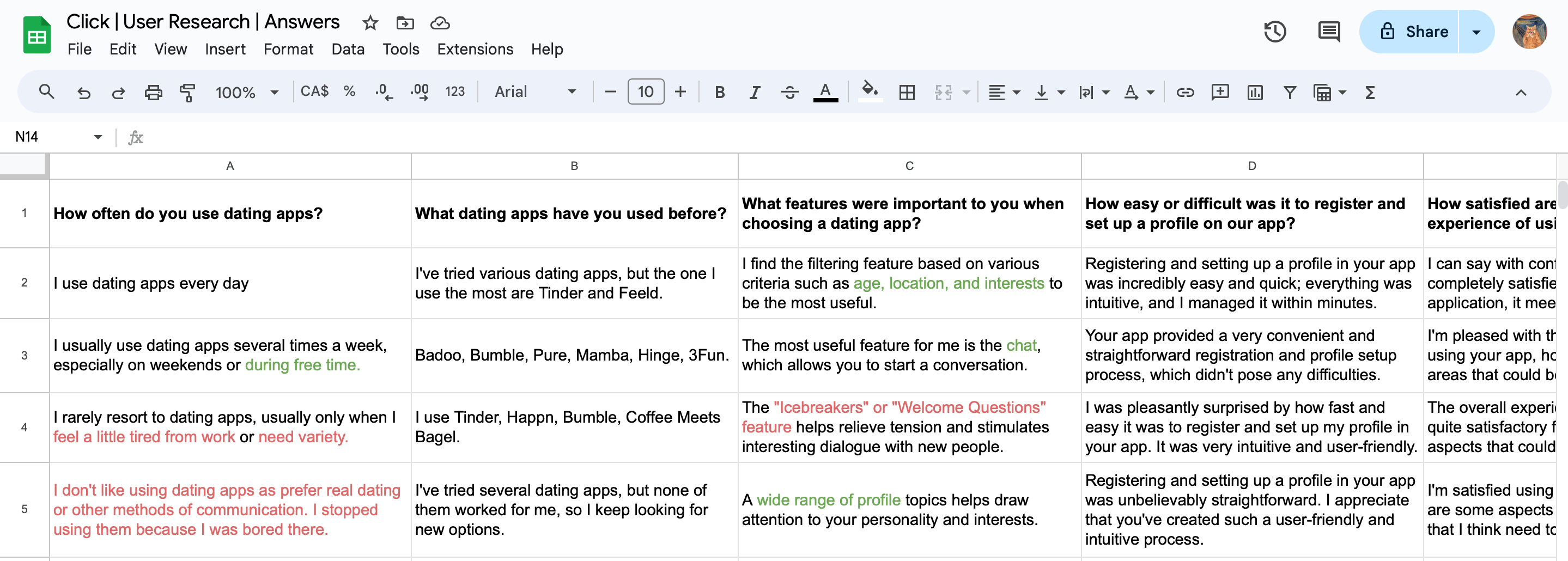This screenshot has height=561, width=1568.
Task: Open the 100% zoom dropdown
Action: coord(246,93)
